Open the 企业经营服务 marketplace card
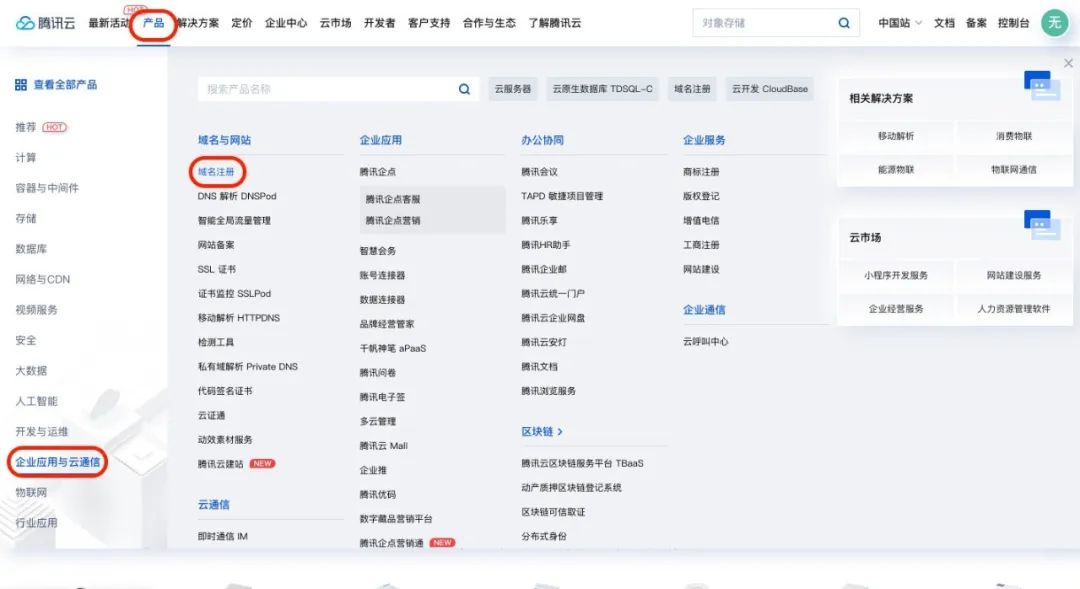 896,309
